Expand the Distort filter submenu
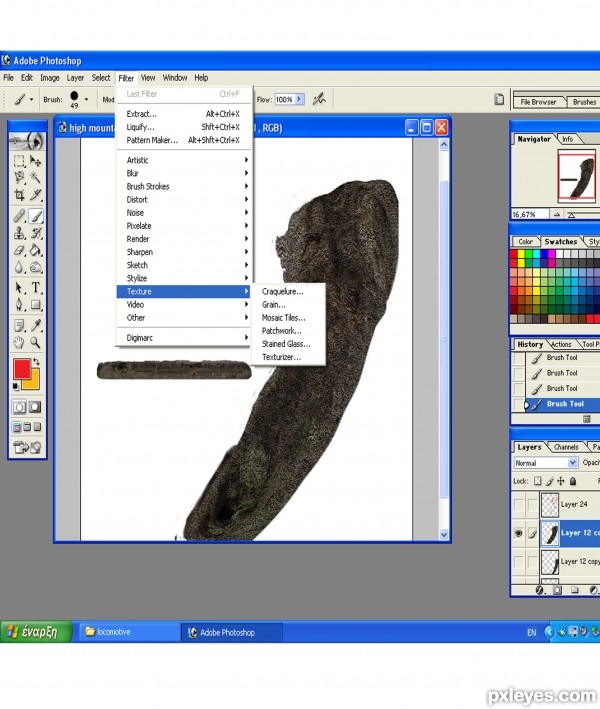Viewport: 600px width, 709px height. (x=183, y=199)
